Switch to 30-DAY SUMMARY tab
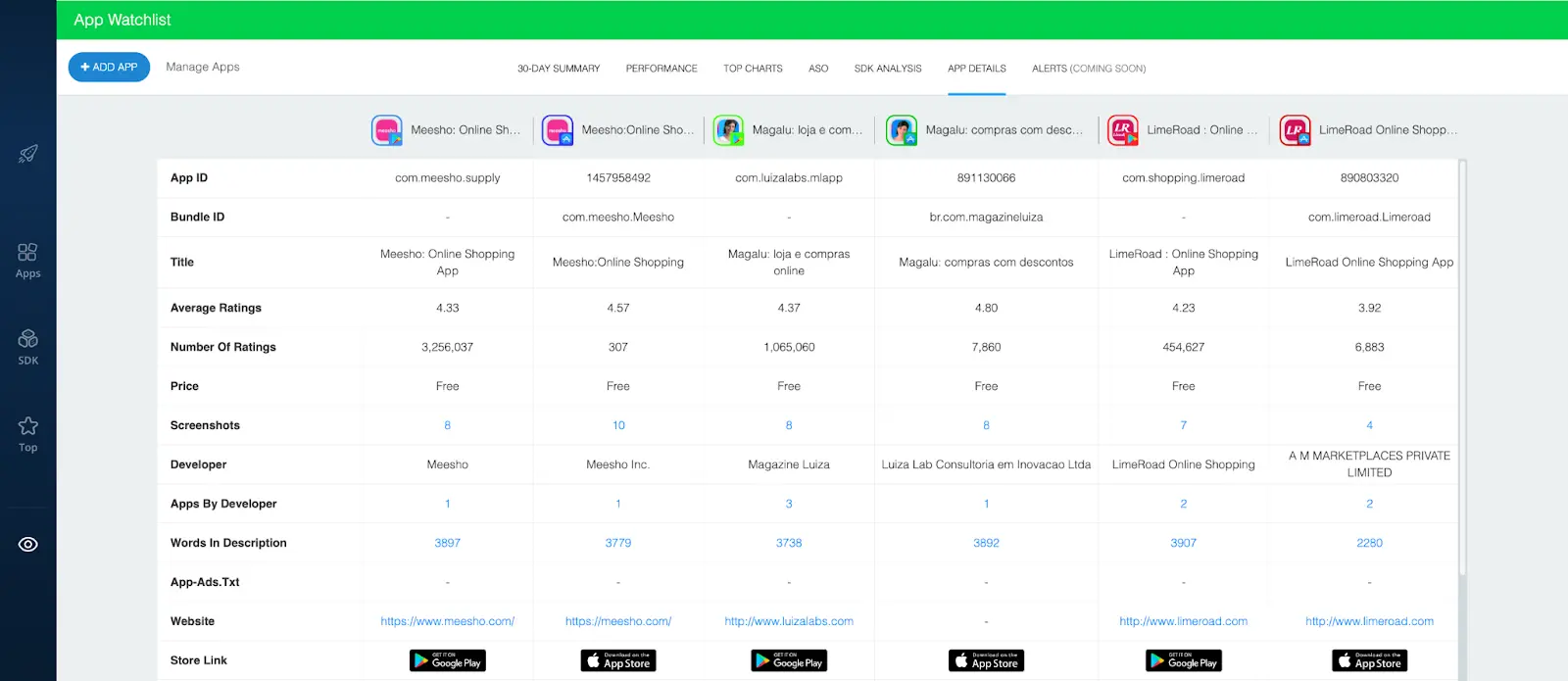 (x=559, y=69)
